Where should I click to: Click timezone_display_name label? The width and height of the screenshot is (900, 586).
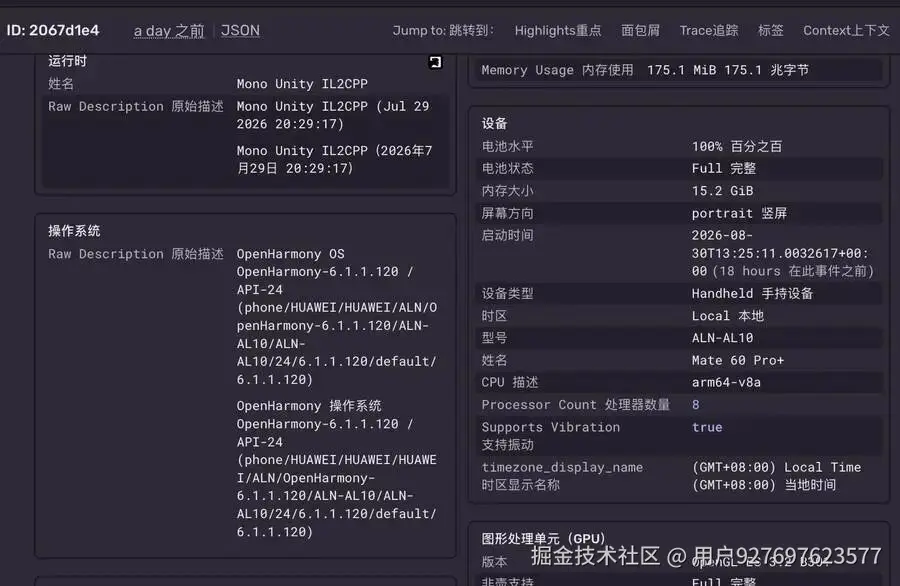562,467
